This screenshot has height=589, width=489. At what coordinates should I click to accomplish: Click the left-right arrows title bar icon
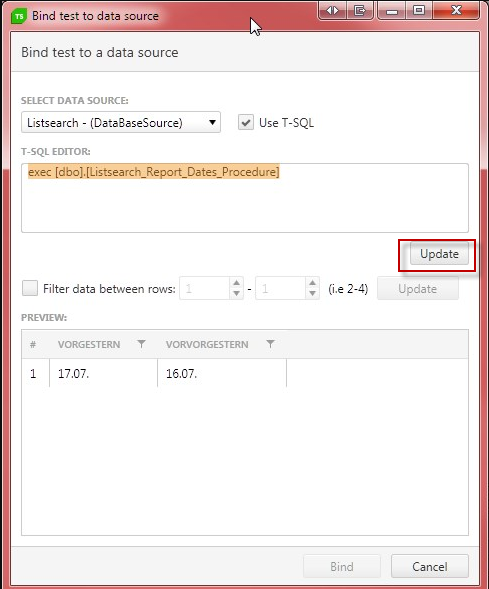click(332, 11)
